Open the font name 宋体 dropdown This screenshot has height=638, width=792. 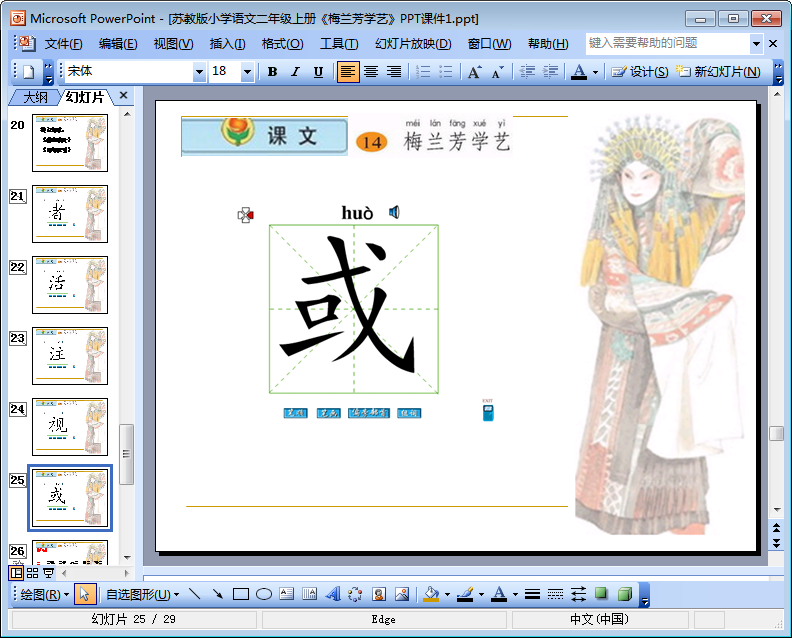pos(200,72)
